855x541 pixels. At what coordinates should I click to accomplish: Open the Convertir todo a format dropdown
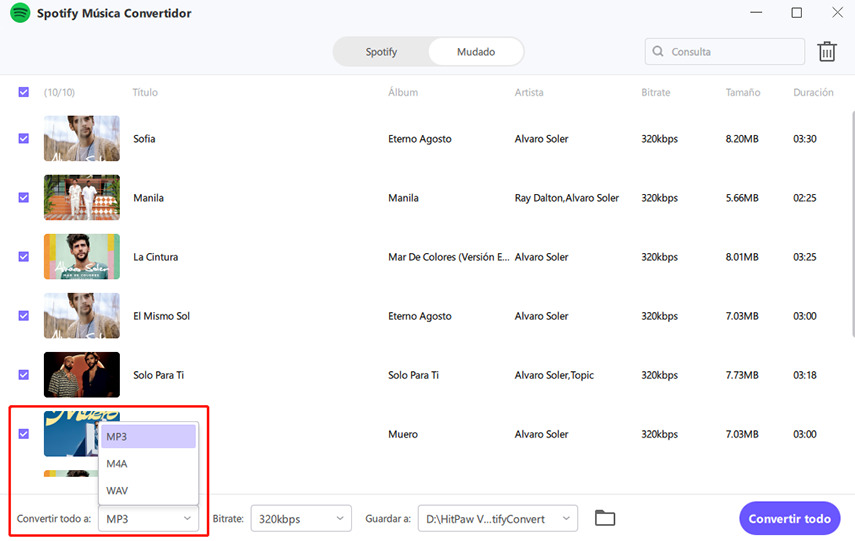(148, 518)
